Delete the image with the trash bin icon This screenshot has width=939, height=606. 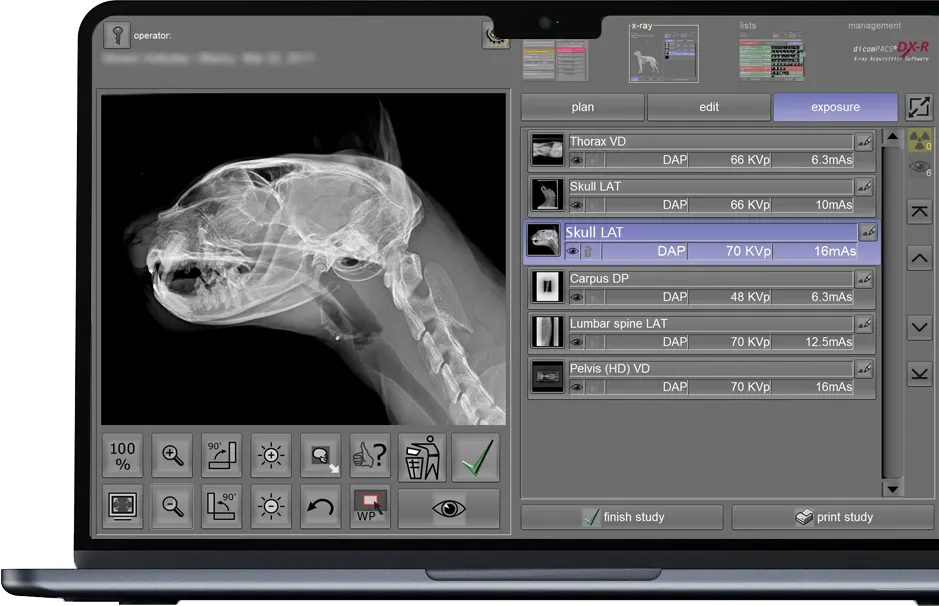click(x=422, y=456)
